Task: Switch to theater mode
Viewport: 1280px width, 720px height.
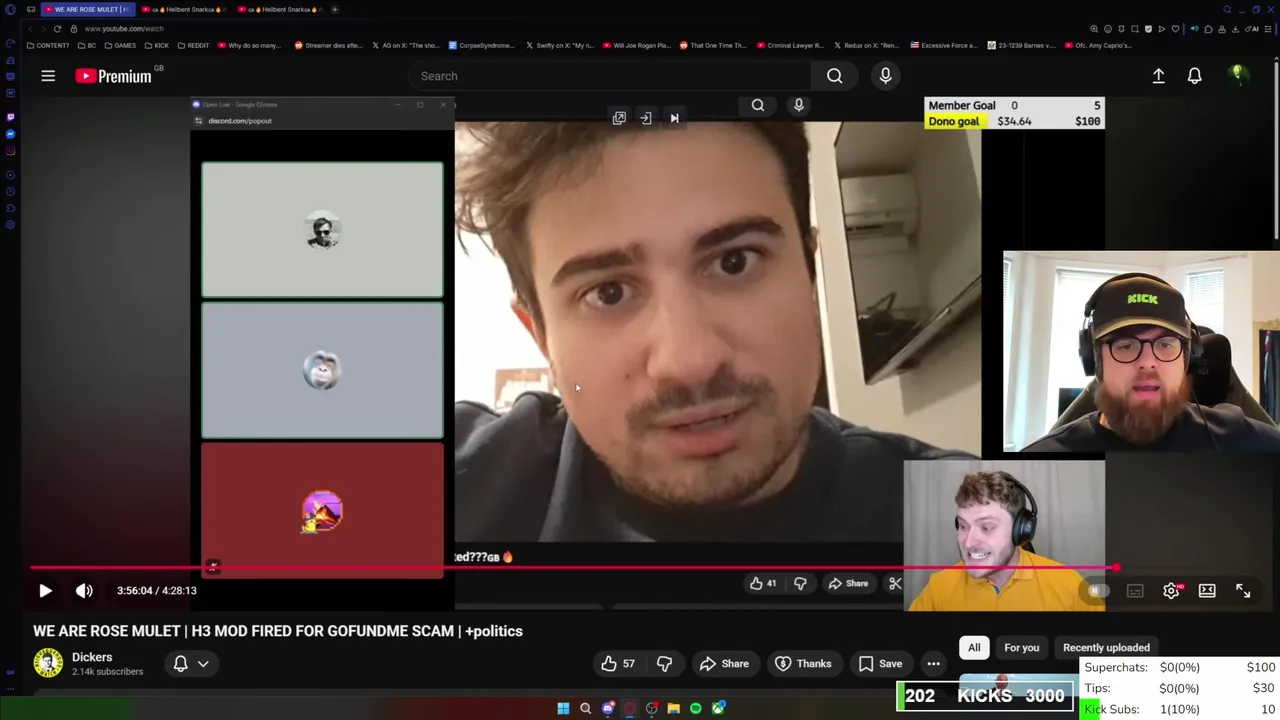Action: (1207, 591)
